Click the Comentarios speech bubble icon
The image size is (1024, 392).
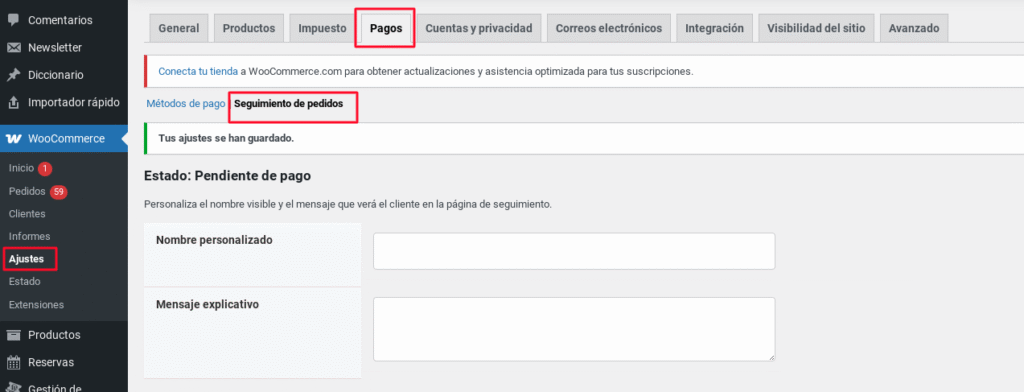click(x=13, y=20)
